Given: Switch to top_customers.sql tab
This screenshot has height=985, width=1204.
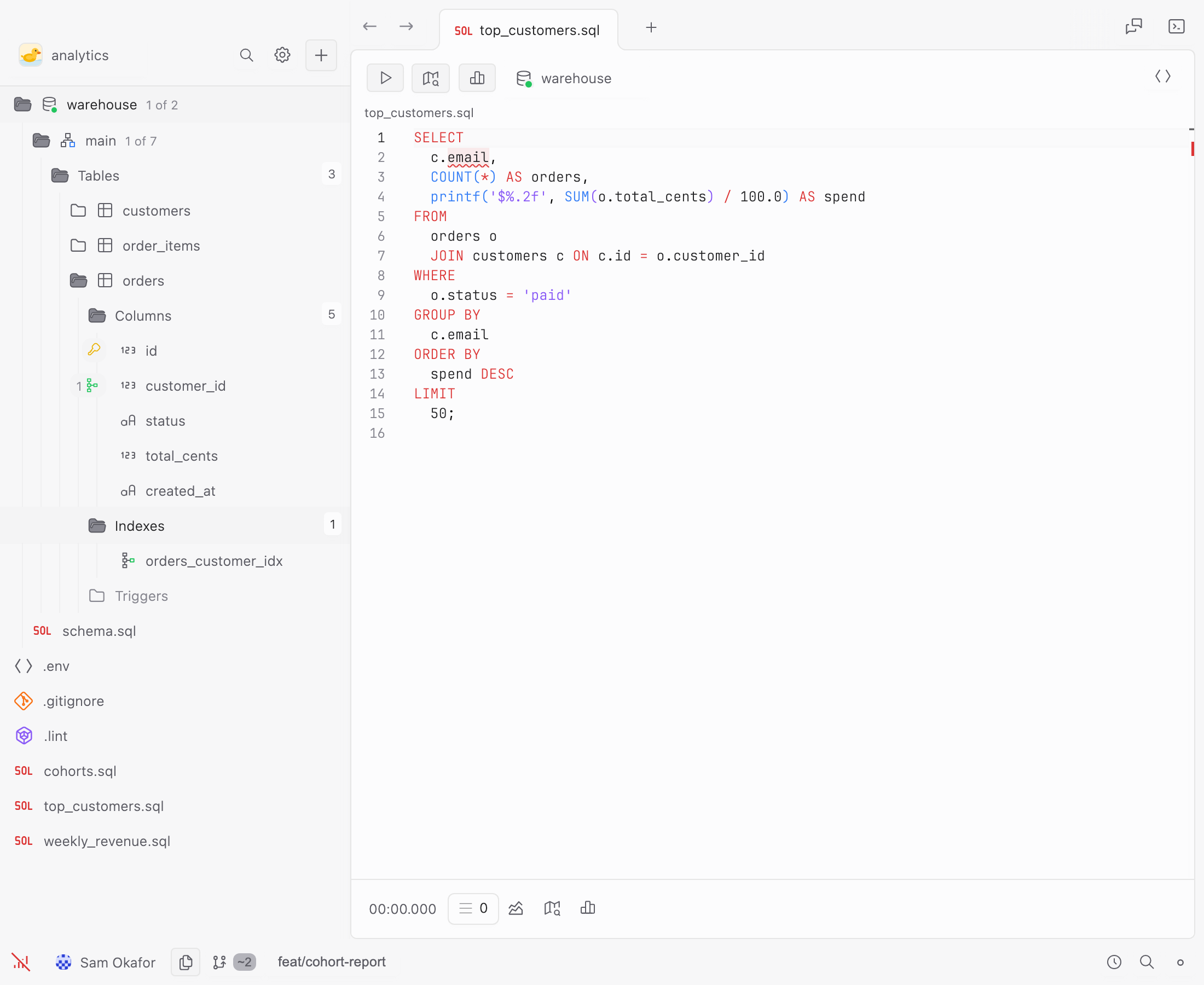Looking at the screenshot, I should [528, 30].
